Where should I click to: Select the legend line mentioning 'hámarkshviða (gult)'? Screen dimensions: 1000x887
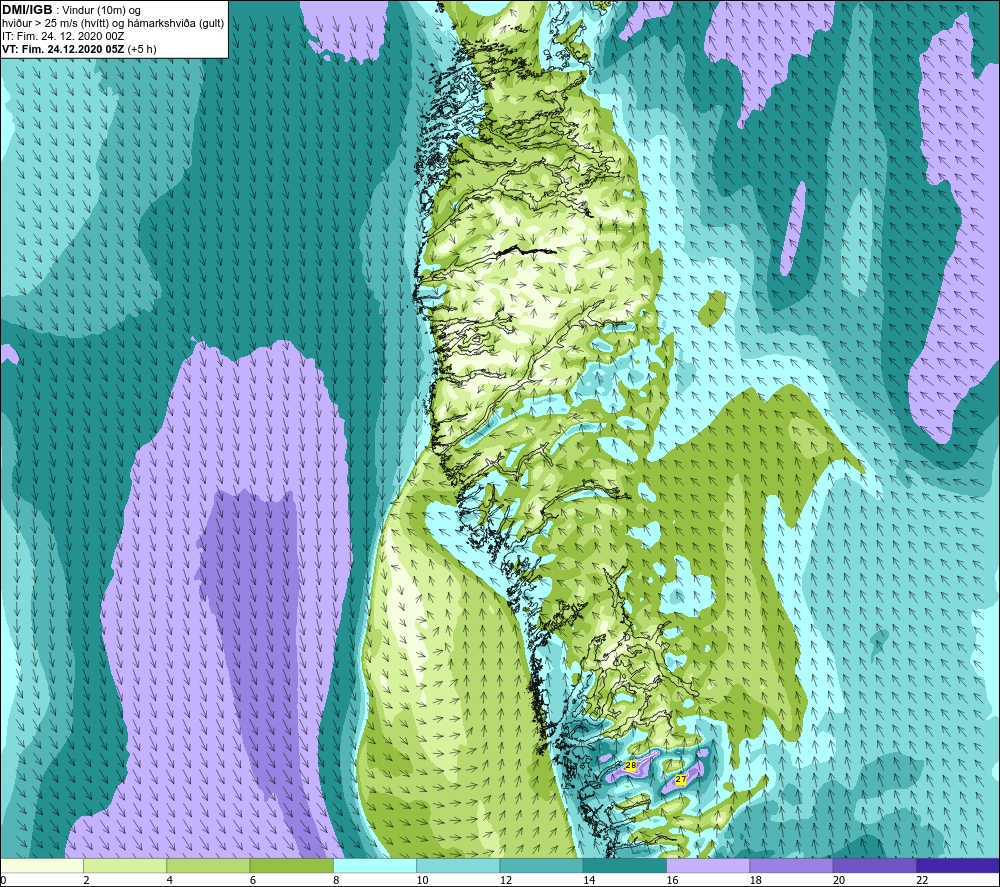pyautogui.click(x=113, y=23)
